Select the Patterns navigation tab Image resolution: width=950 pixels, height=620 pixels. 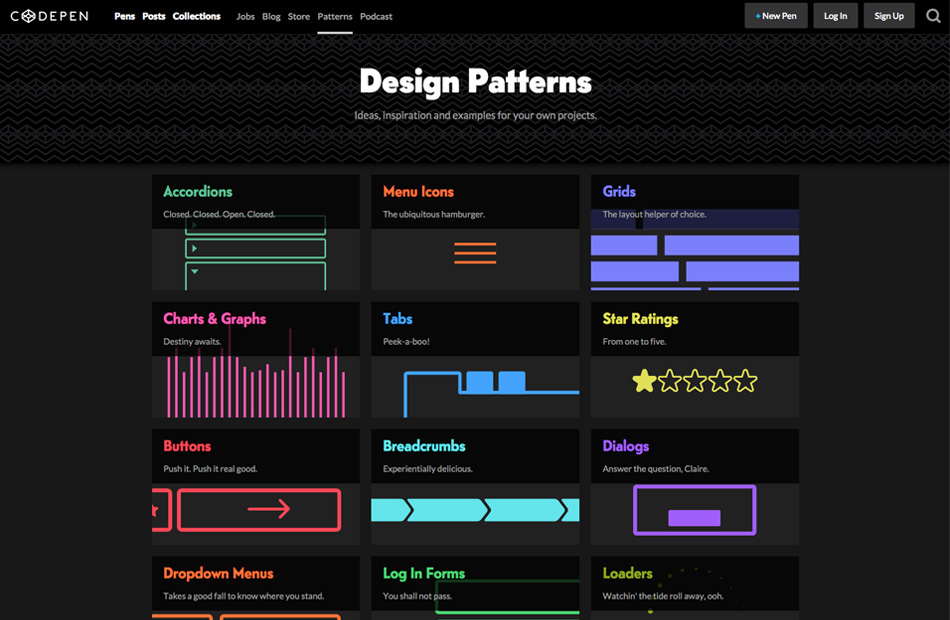335,16
